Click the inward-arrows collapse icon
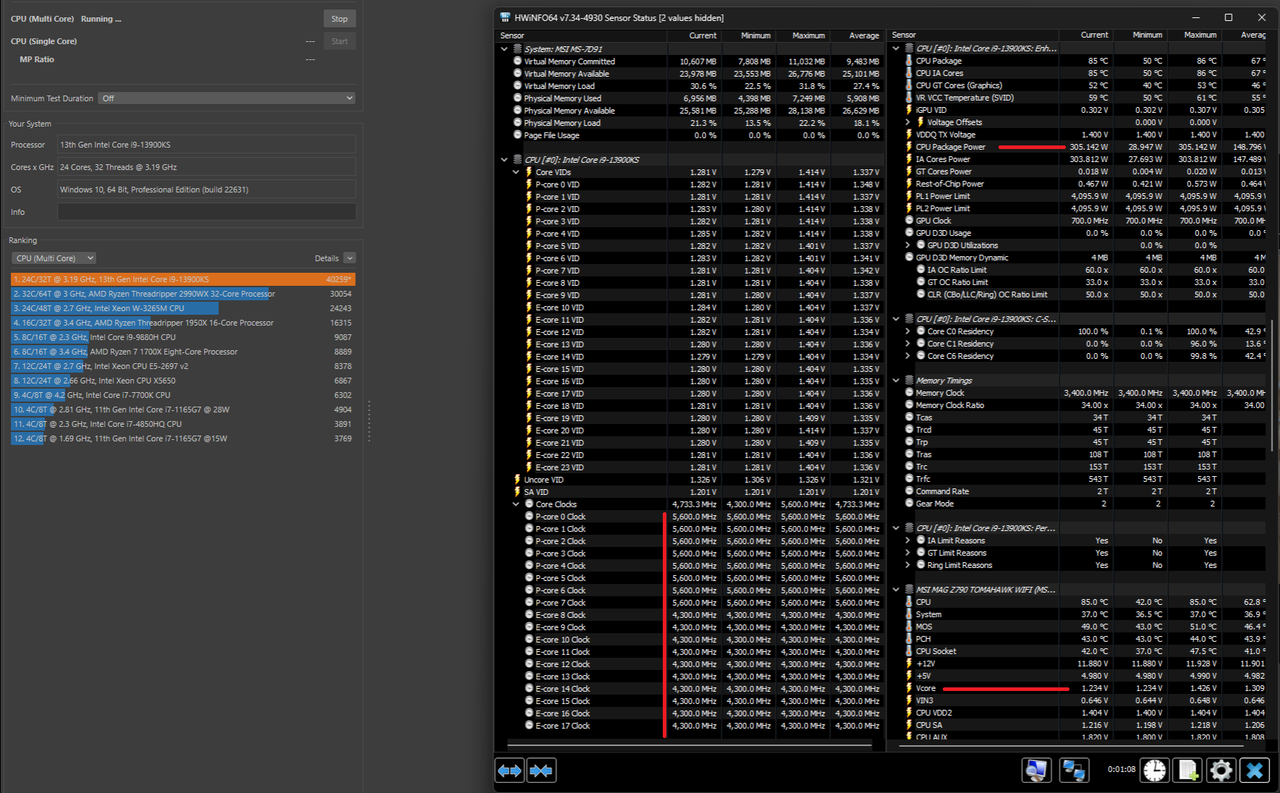Screen dimensions: 1280x793 click(x=541, y=770)
